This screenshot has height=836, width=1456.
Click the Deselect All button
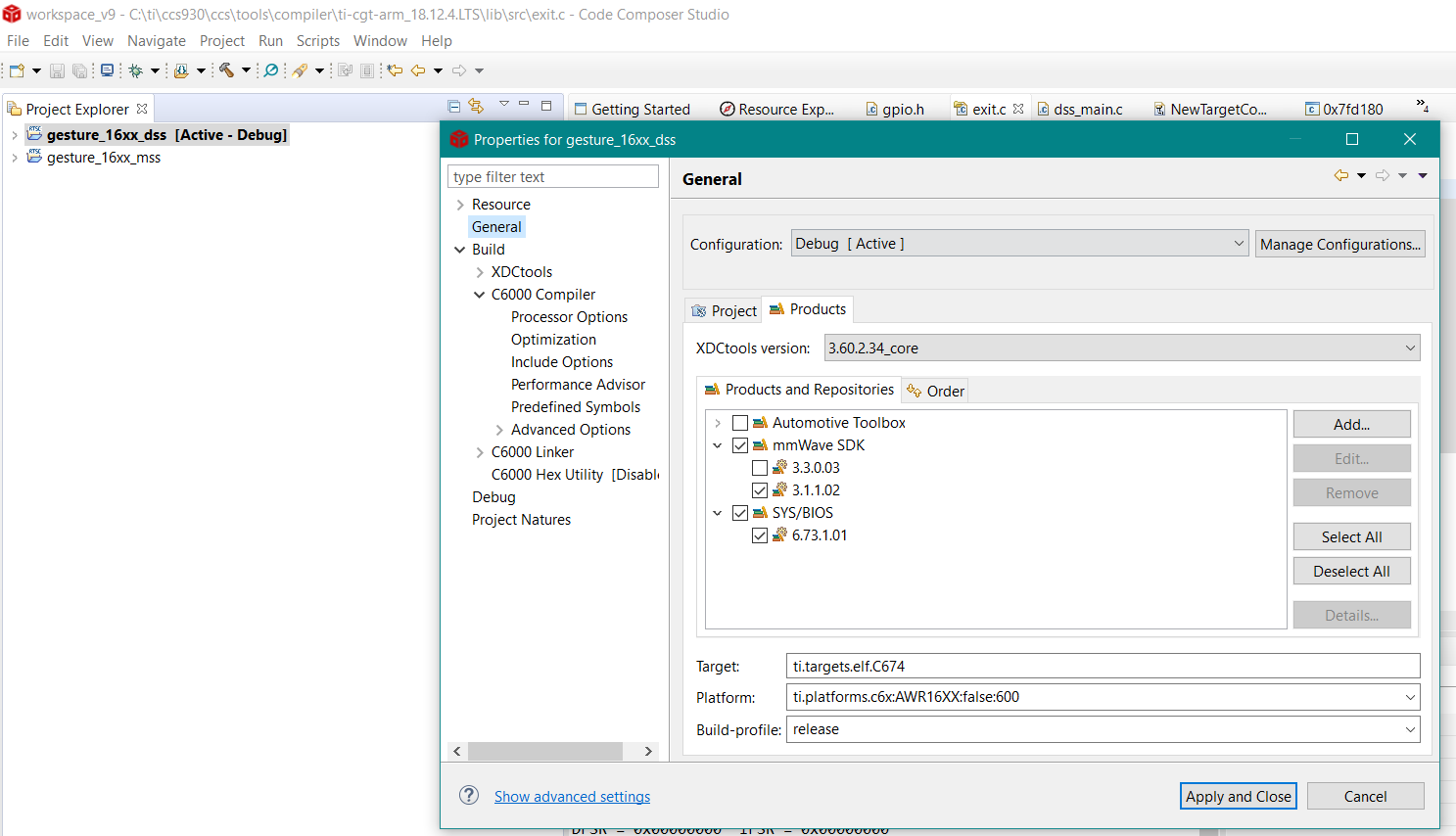point(1351,571)
